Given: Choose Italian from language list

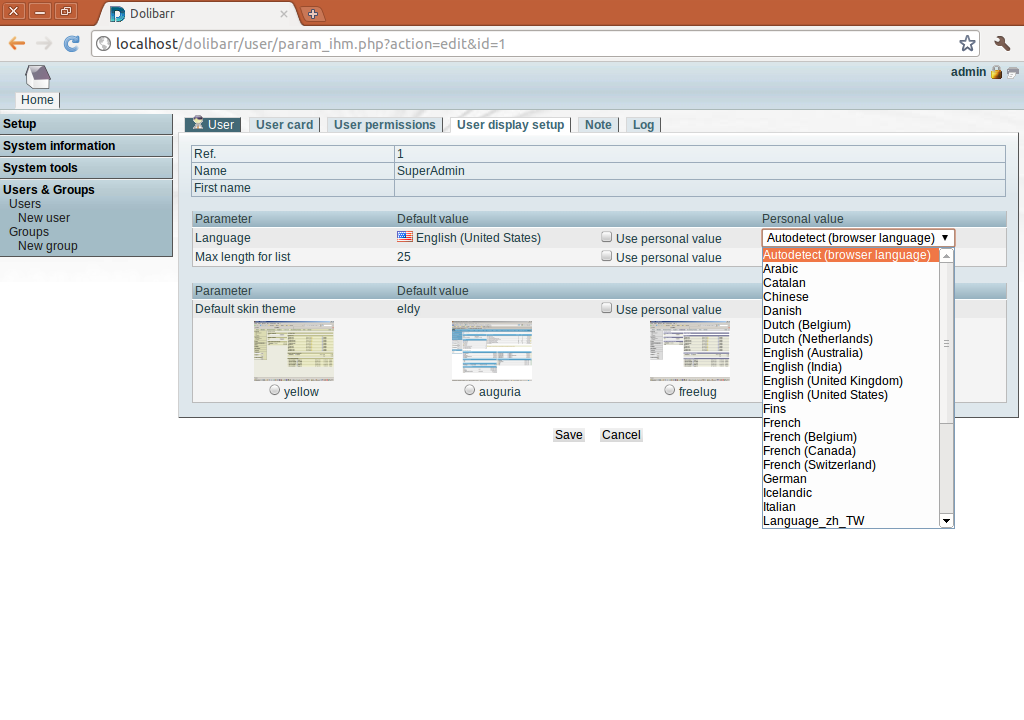Looking at the screenshot, I should [850, 507].
